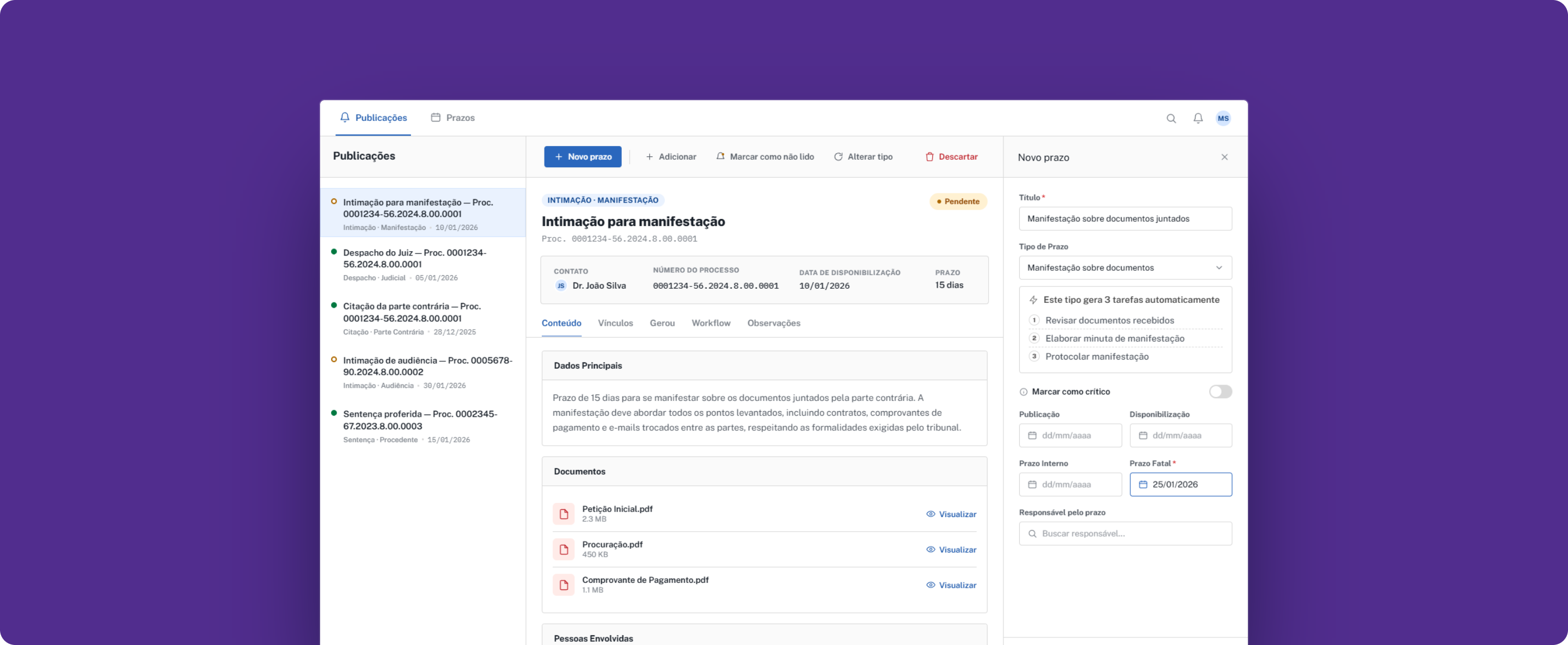Close the Novo prazo panel

(1224, 157)
